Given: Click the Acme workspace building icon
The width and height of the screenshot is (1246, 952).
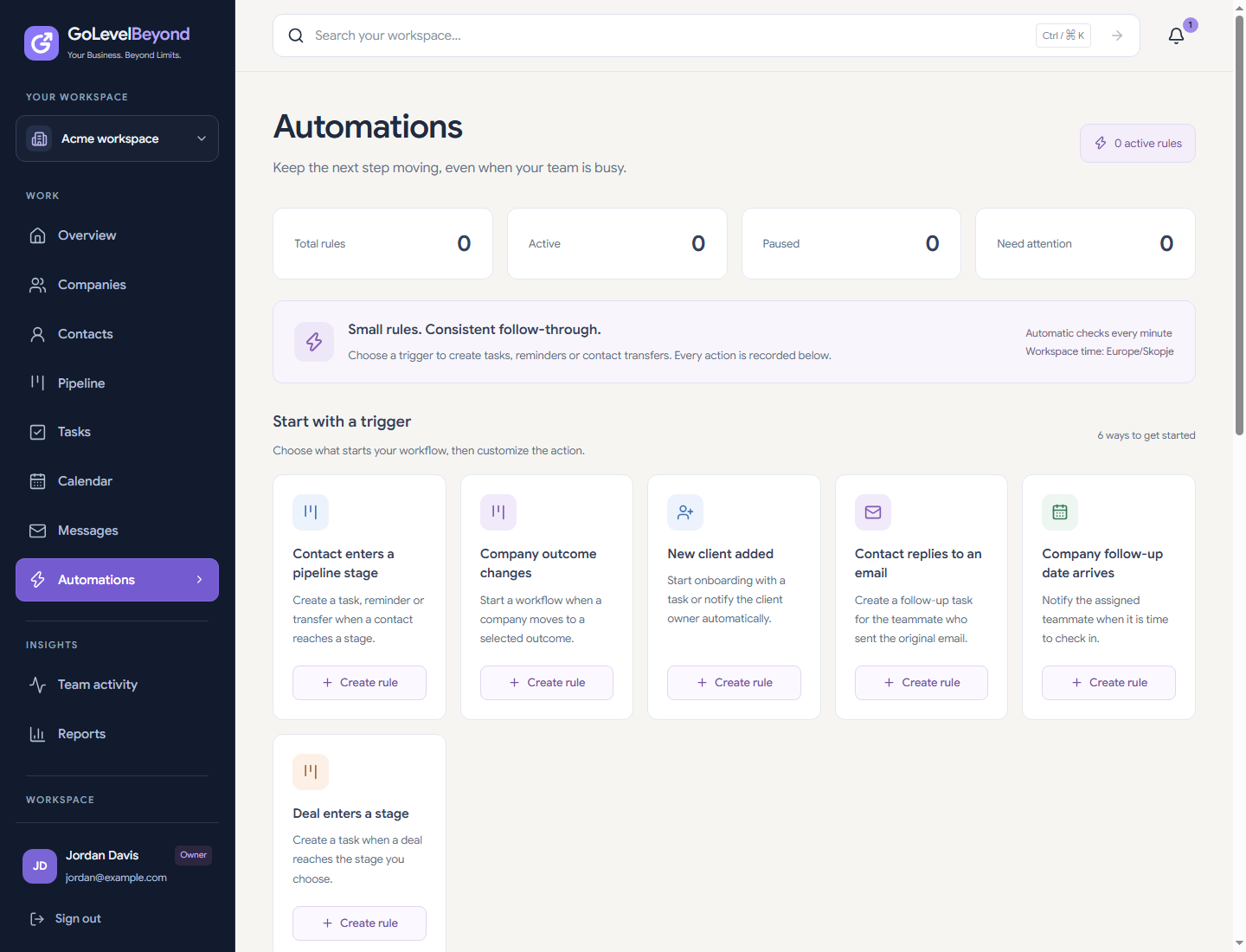Looking at the screenshot, I should (x=40, y=138).
